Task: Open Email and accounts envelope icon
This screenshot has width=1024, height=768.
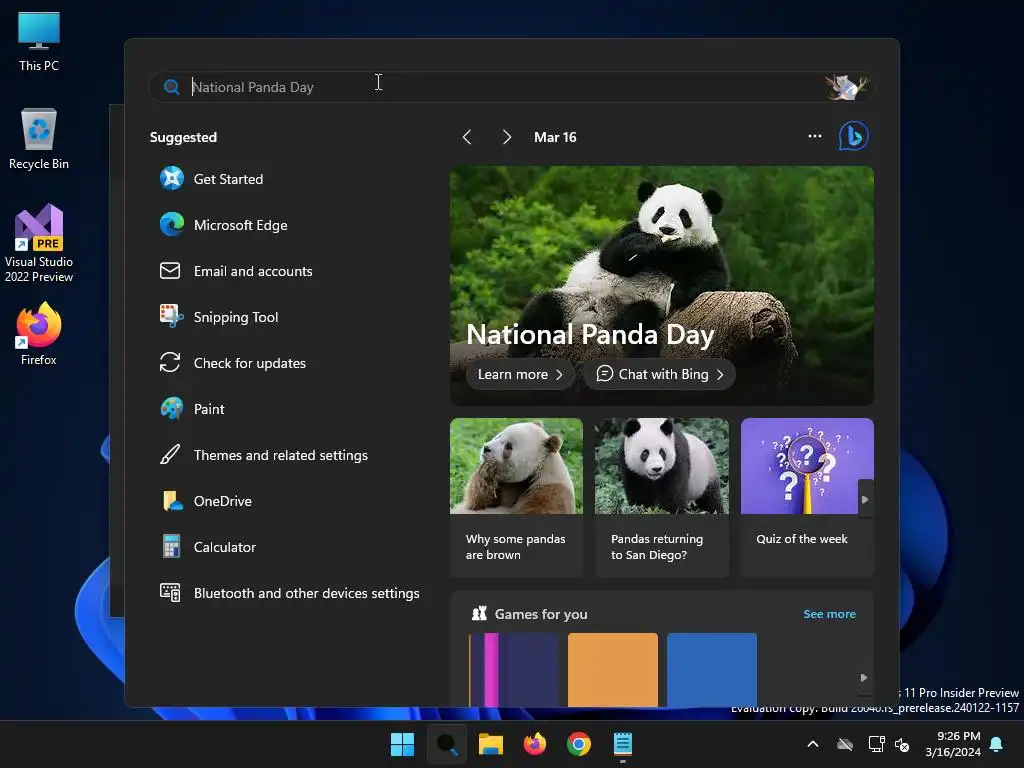Action: point(170,270)
